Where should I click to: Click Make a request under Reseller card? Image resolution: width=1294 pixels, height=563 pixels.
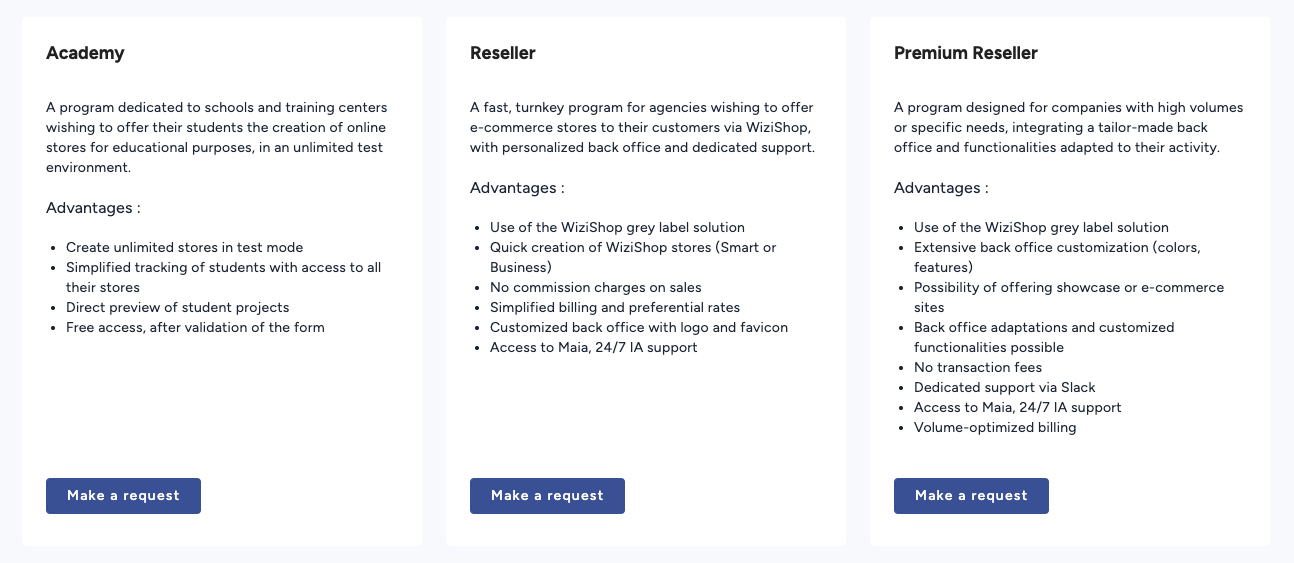point(547,496)
